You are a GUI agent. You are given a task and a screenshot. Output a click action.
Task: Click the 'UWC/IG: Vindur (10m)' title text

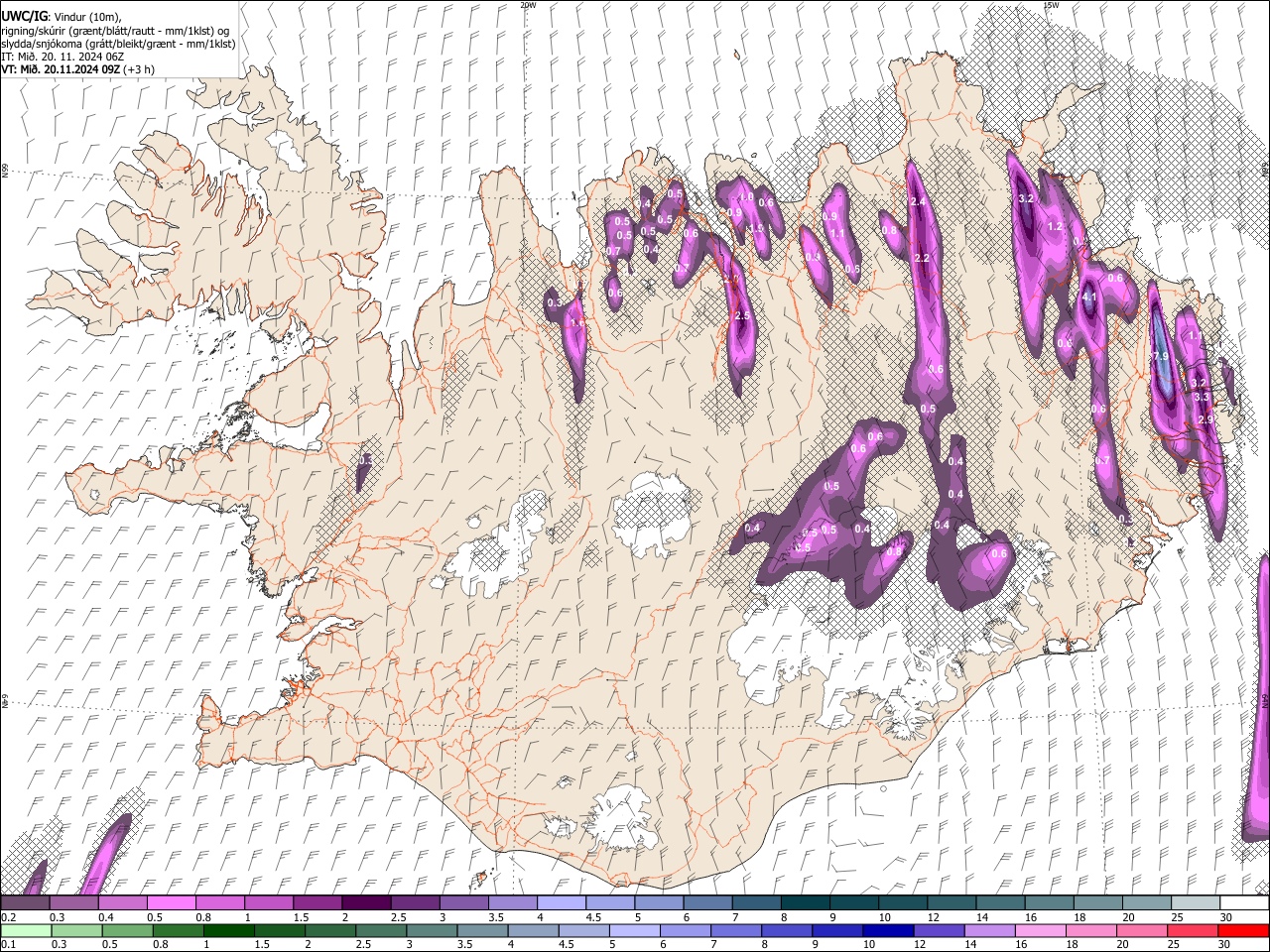(x=62, y=16)
